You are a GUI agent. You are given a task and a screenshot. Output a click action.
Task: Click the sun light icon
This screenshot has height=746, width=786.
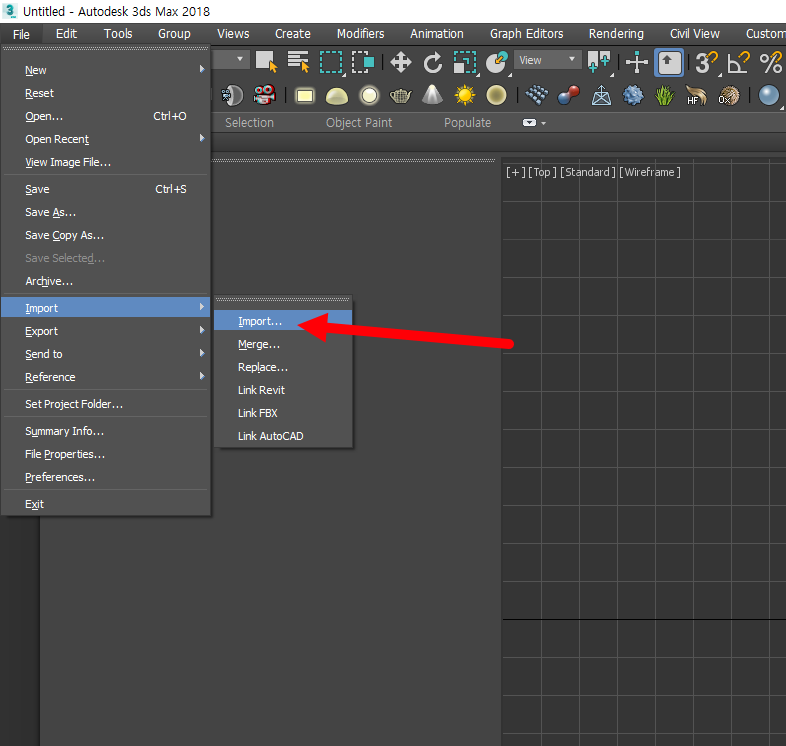pyautogui.click(x=464, y=95)
